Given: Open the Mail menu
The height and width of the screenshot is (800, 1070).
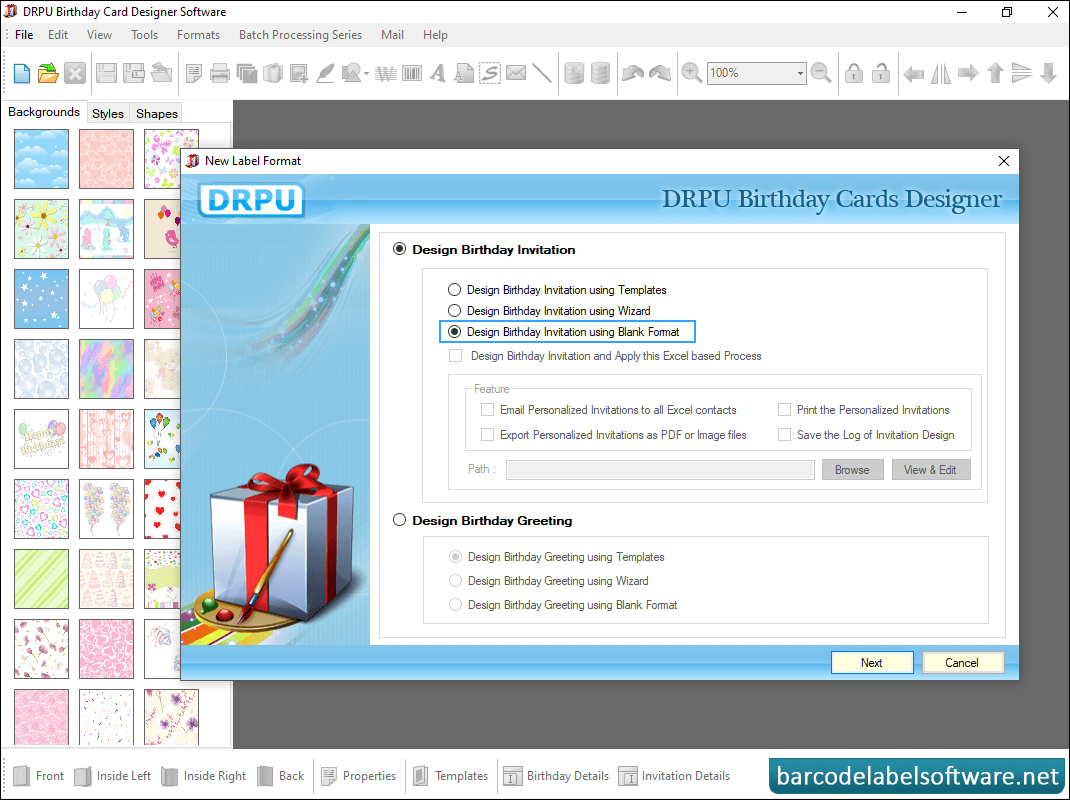Looking at the screenshot, I should click(x=392, y=35).
